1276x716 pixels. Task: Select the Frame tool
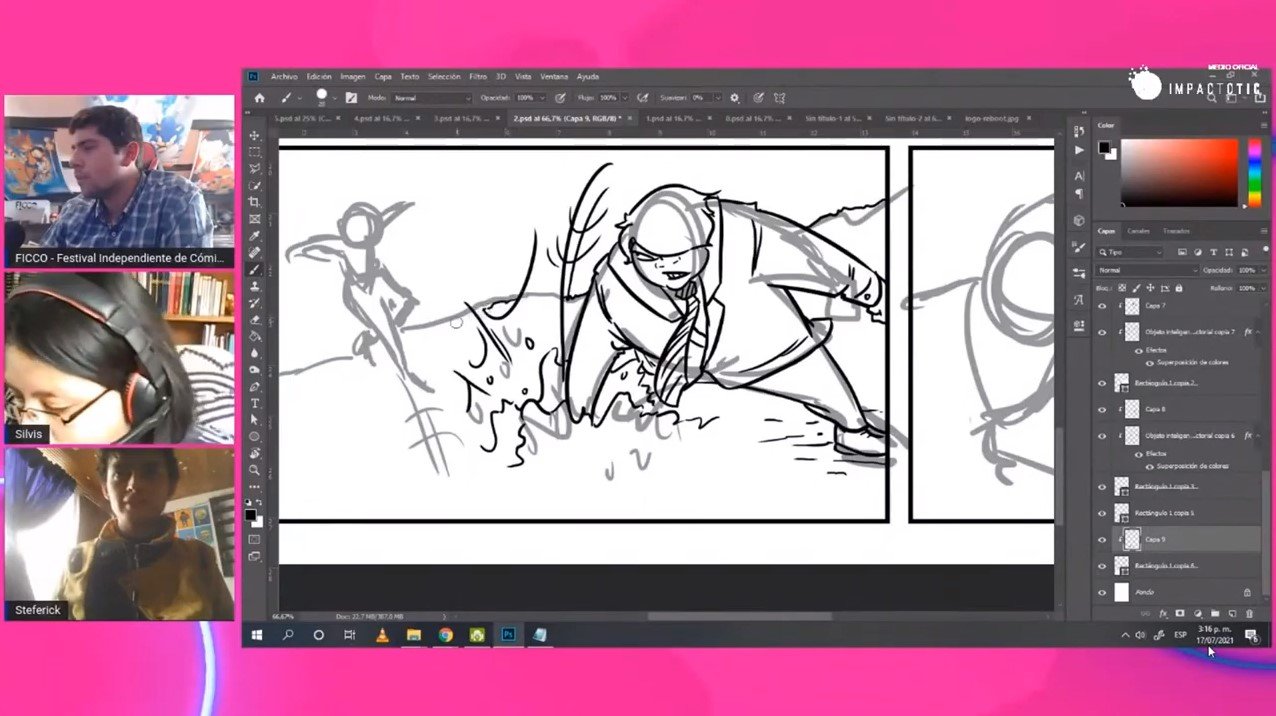[x=254, y=219]
